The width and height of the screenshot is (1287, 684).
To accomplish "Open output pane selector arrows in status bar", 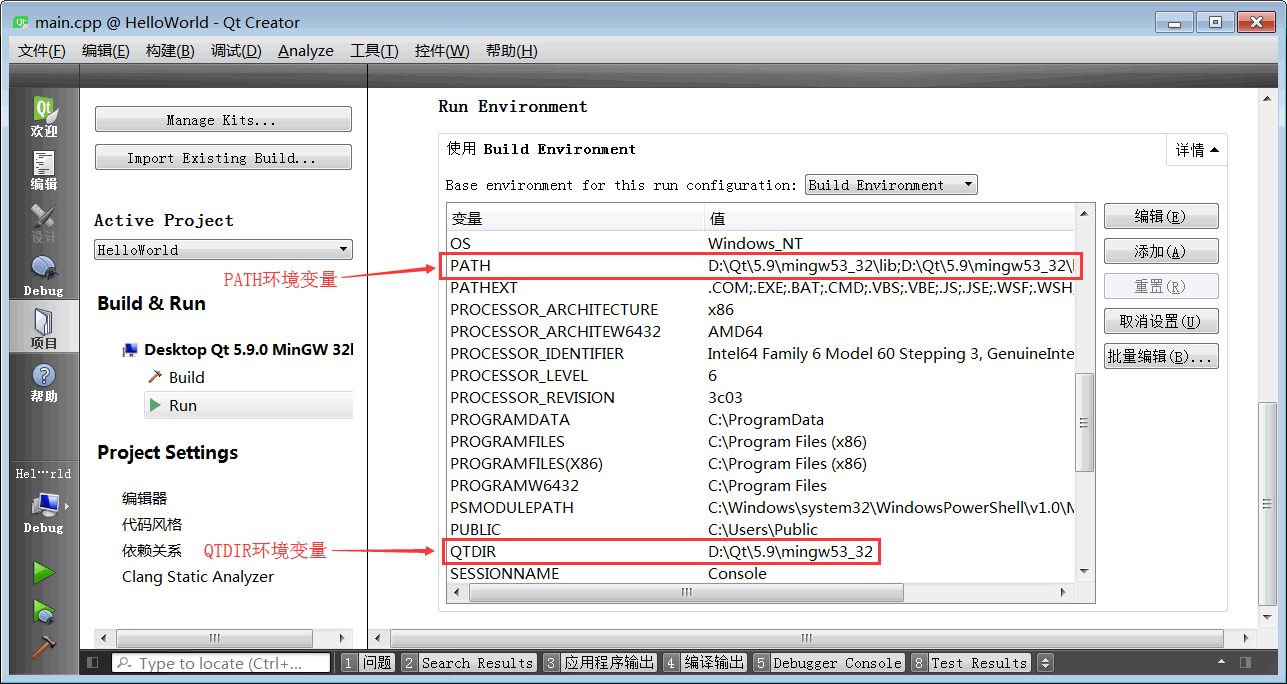I will pos(1045,662).
